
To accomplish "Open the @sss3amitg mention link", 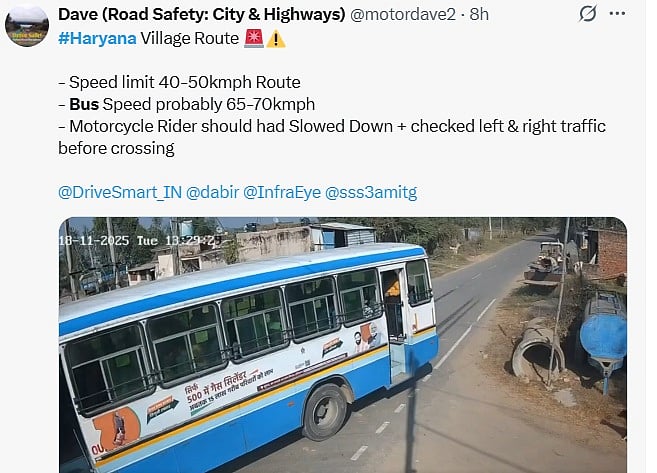I will (x=371, y=193).
